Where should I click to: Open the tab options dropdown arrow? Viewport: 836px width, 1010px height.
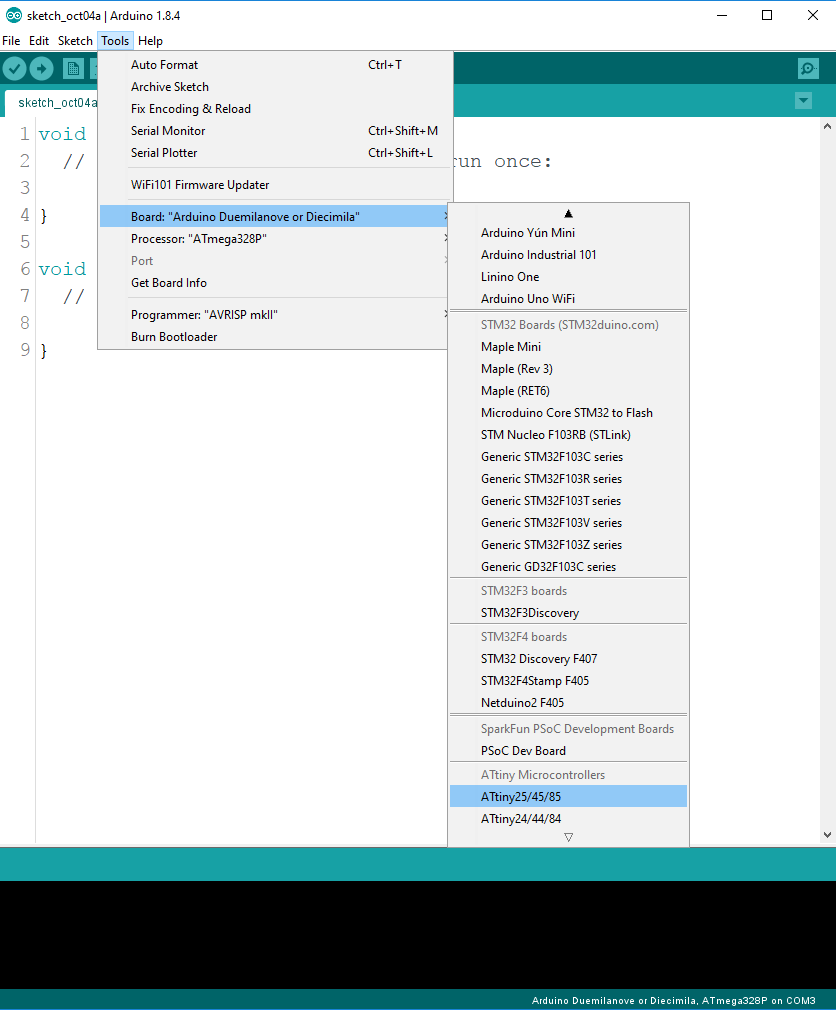point(803,100)
